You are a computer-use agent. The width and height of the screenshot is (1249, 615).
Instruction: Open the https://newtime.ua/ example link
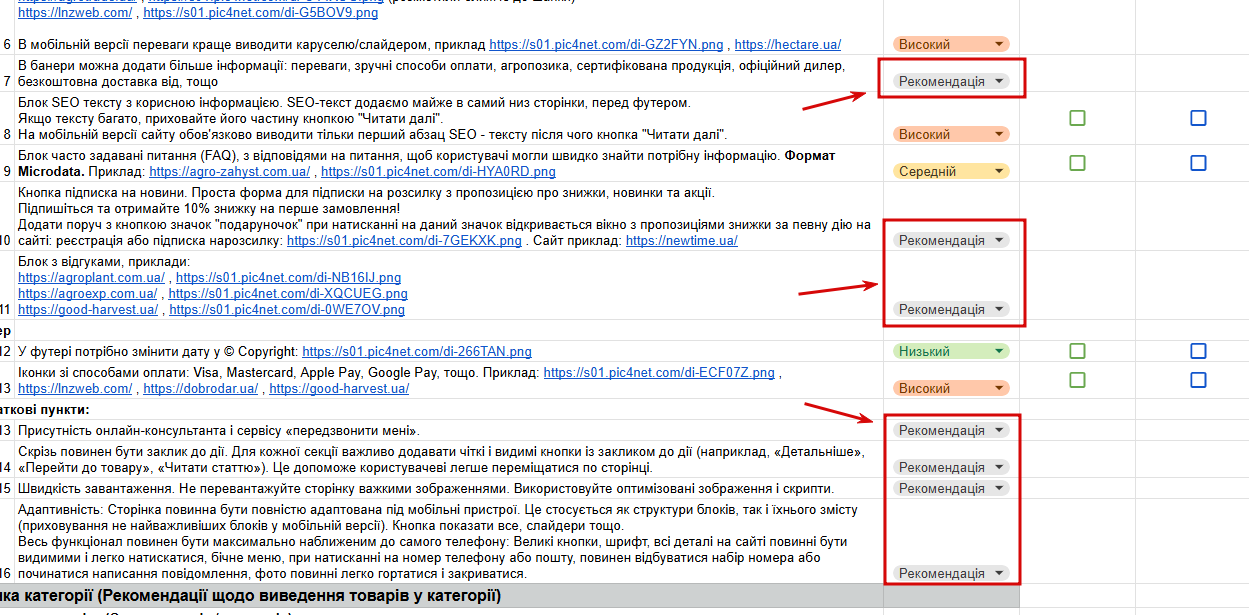[682, 241]
